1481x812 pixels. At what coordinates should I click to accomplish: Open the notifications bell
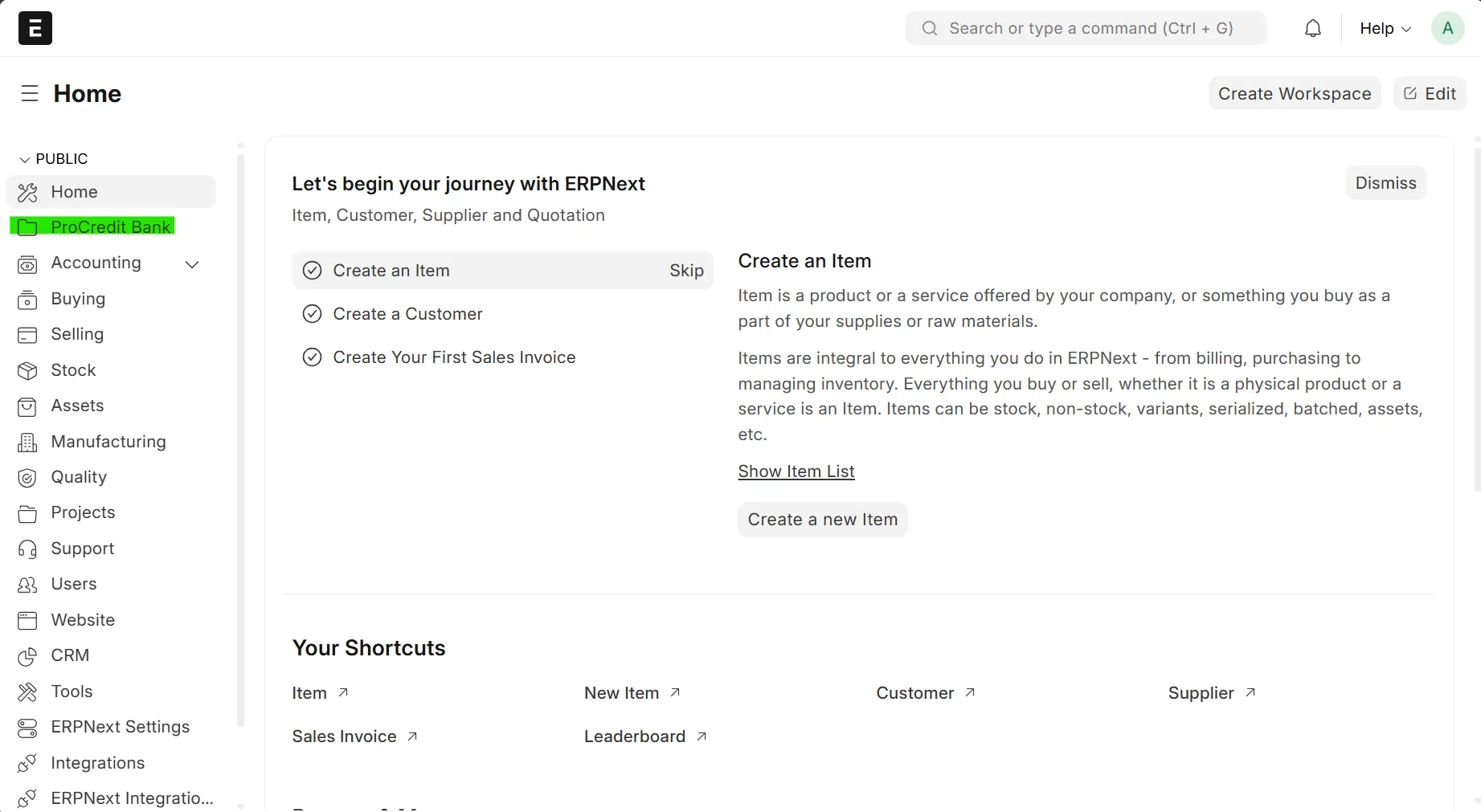tap(1313, 28)
